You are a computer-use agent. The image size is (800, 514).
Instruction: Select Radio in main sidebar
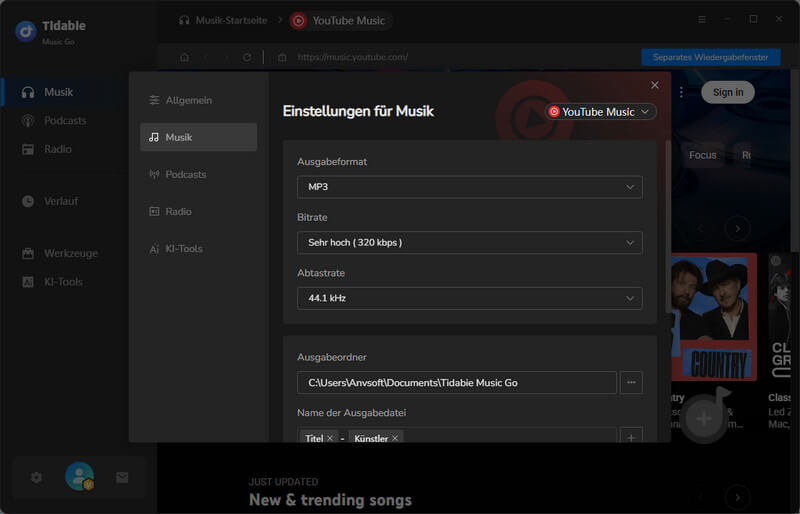(x=47, y=149)
